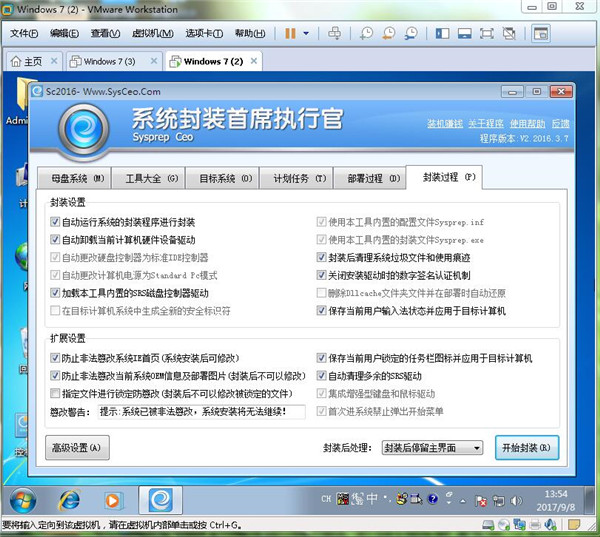This screenshot has height=537, width=600.
Task: Open the 选项卡(T) menu
Action: pyautogui.click(x=204, y=34)
